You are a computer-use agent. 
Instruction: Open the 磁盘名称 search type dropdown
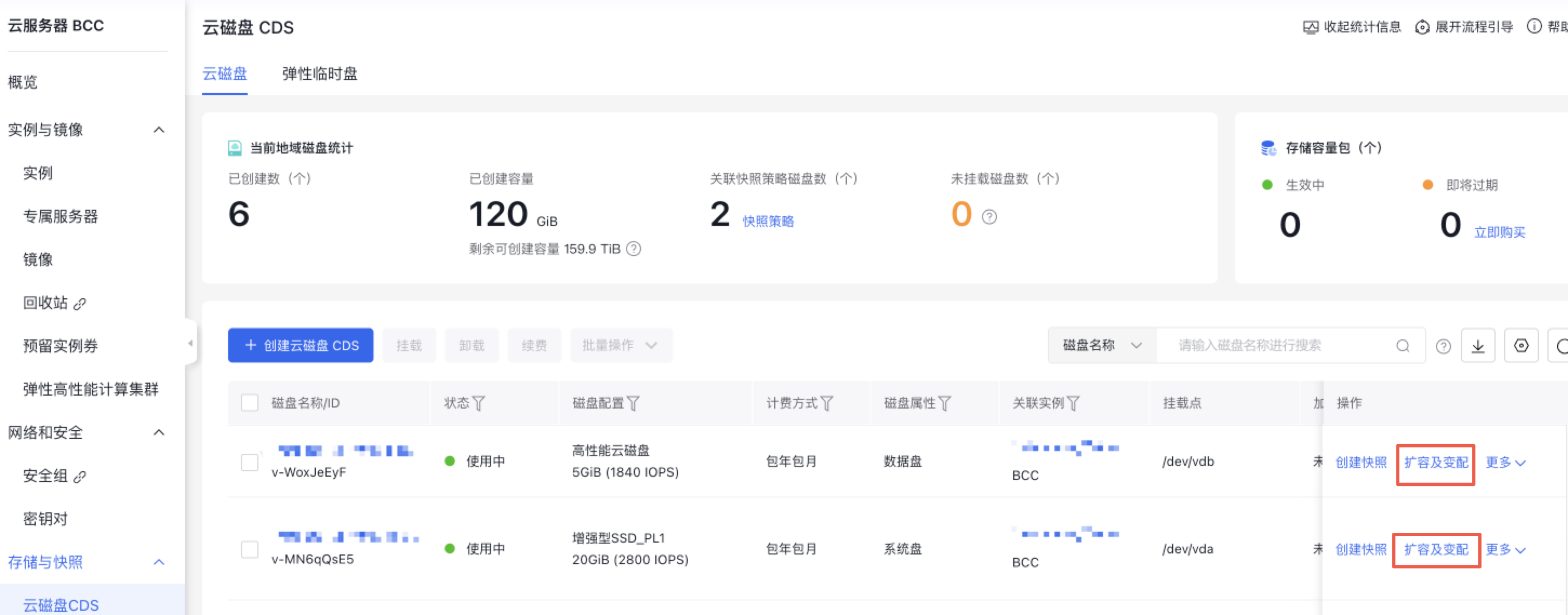pyautogui.click(x=1102, y=345)
